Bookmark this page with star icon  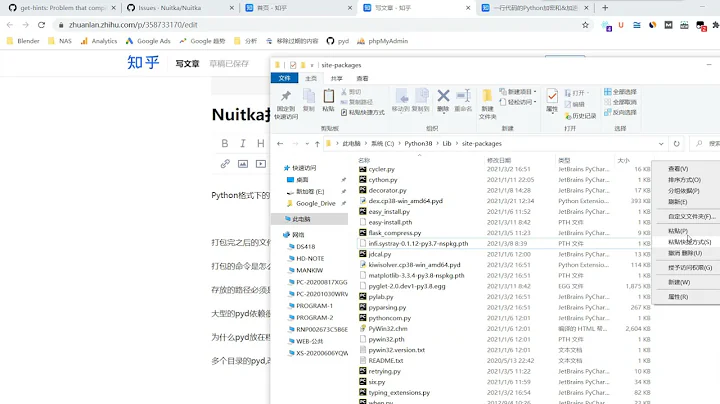tap(585, 25)
